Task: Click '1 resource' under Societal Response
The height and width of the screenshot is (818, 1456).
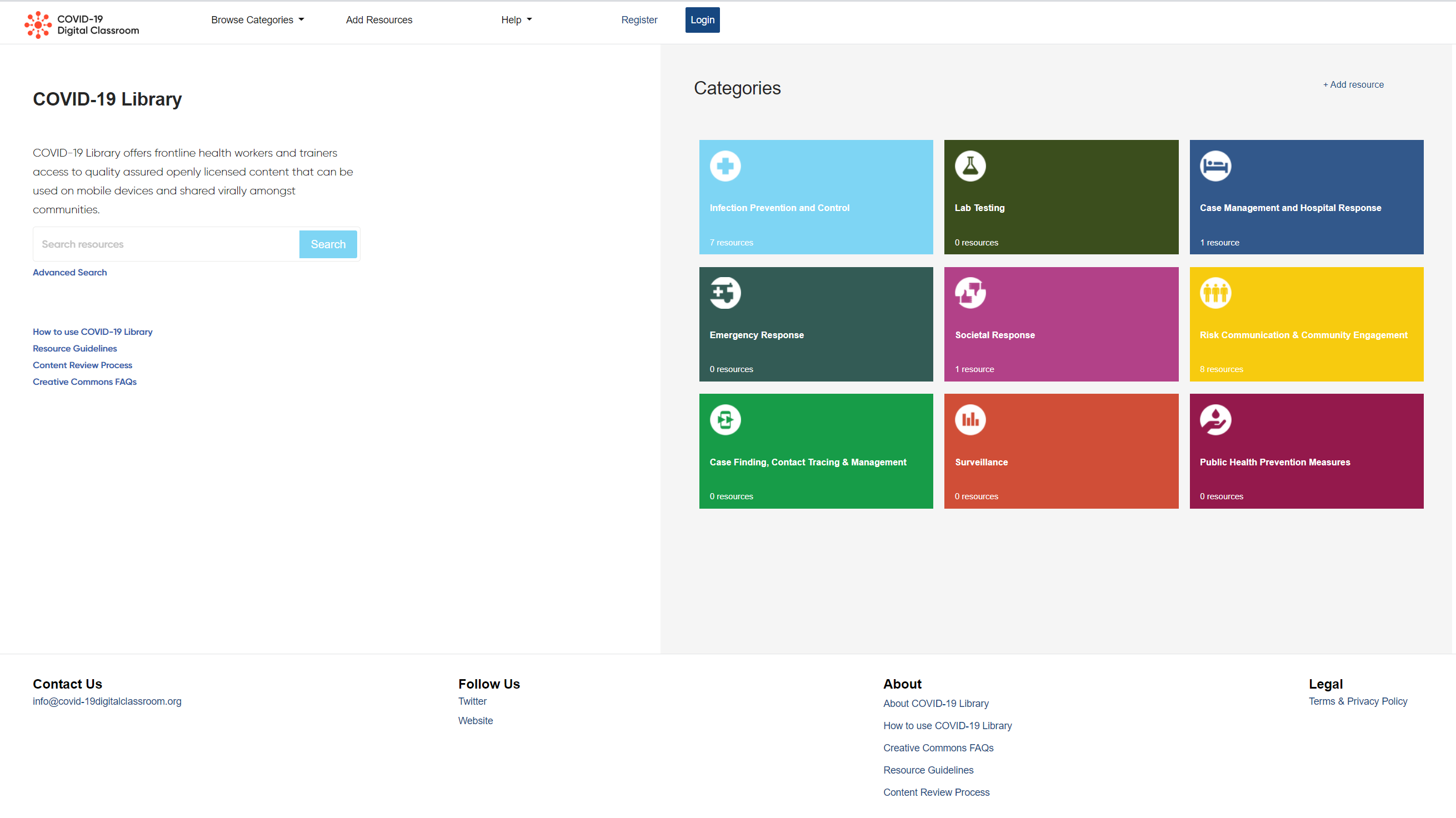Action: 974,369
